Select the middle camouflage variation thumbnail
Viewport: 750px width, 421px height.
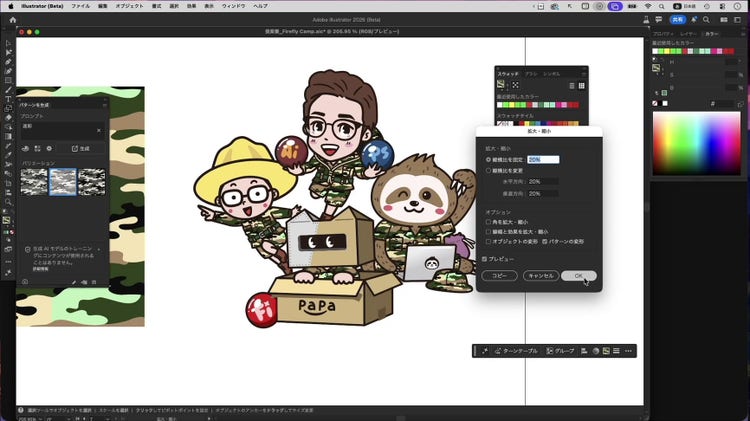pos(63,181)
